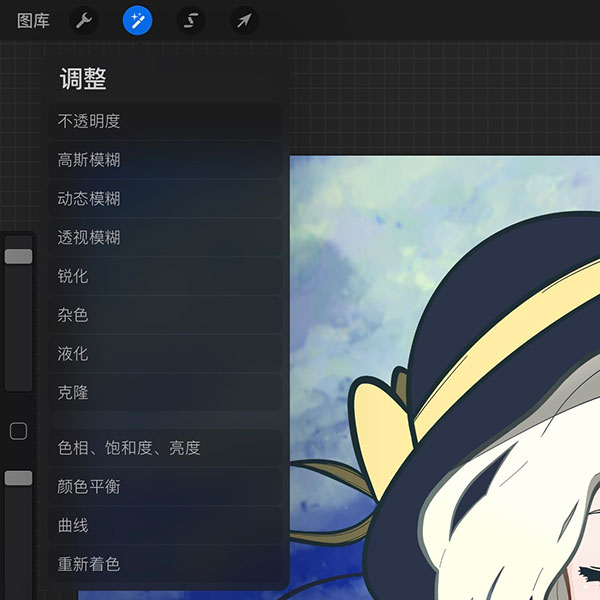600x600 pixels.
Task: Select the Selection S-shaped tool
Action: click(x=190, y=20)
